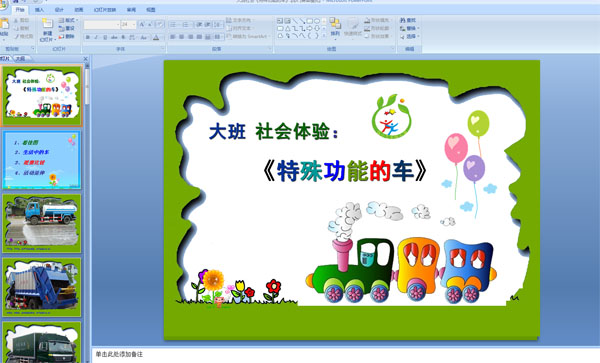The width and height of the screenshot is (600, 363).
Task: Toggle Bold formatting
Action: [88, 37]
